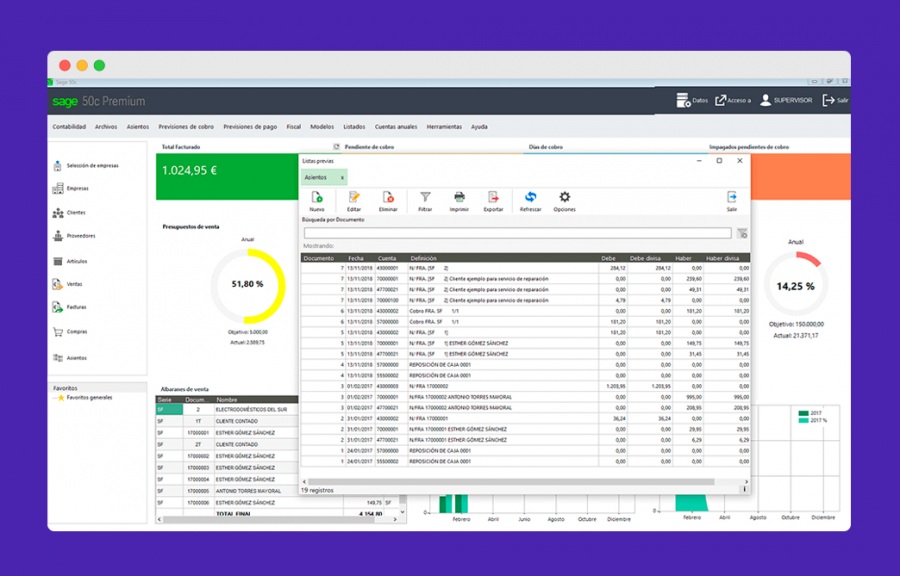Open Clientes in the sidebar
The height and width of the screenshot is (576, 900).
(x=69, y=213)
